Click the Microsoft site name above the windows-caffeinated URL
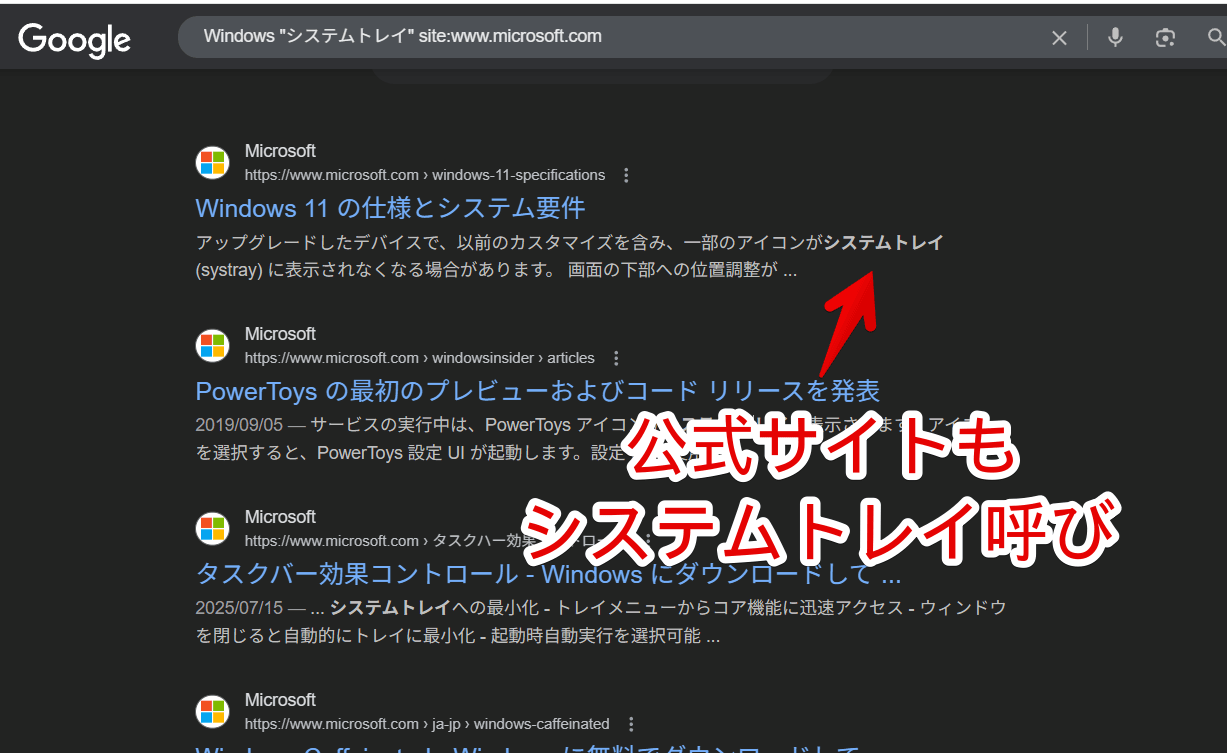 280,700
